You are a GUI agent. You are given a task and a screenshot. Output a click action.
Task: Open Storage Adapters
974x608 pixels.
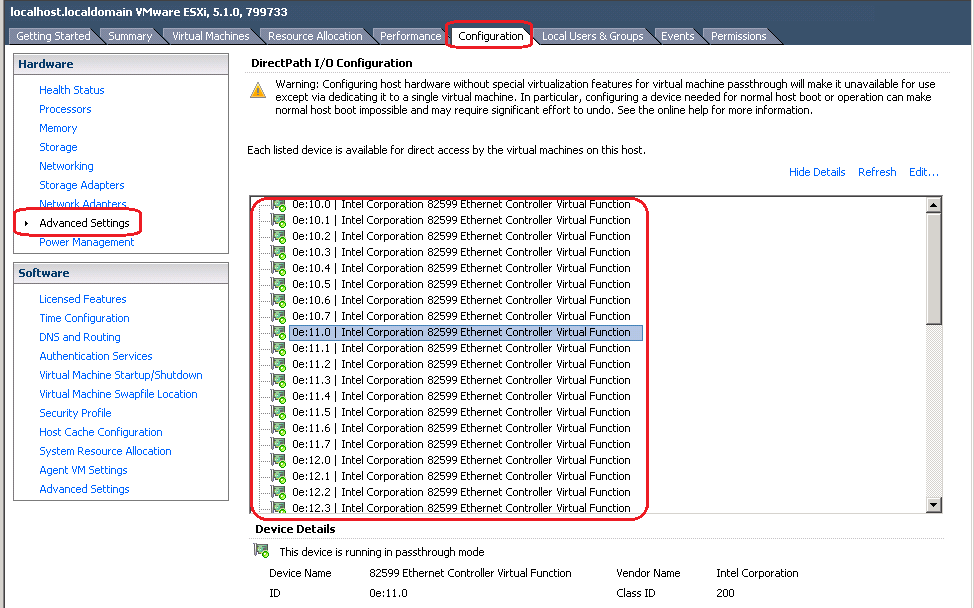pyautogui.click(x=82, y=185)
